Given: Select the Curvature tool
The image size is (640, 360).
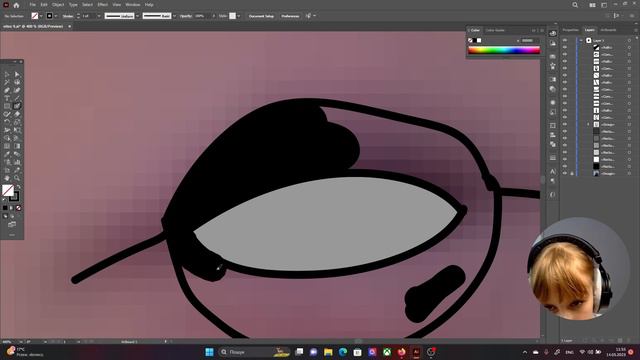Looking at the screenshot, I should (x=17, y=90).
